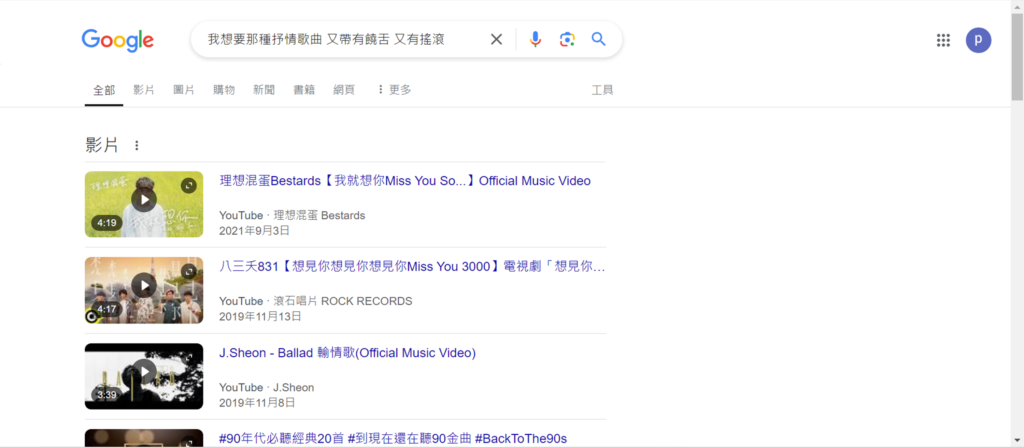This screenshot has width=1024, height=447.
Task: Open 理想混蛋 Miss You So video link
Action: pos(405,181)
